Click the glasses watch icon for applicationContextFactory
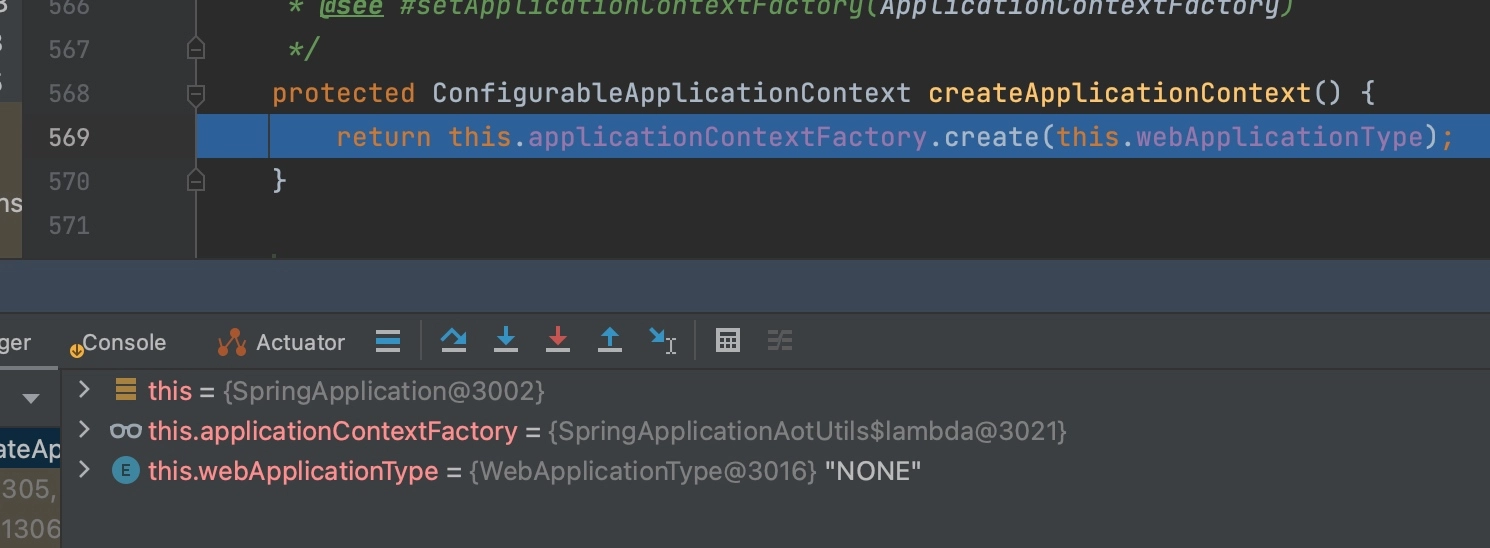 point(126,431)
